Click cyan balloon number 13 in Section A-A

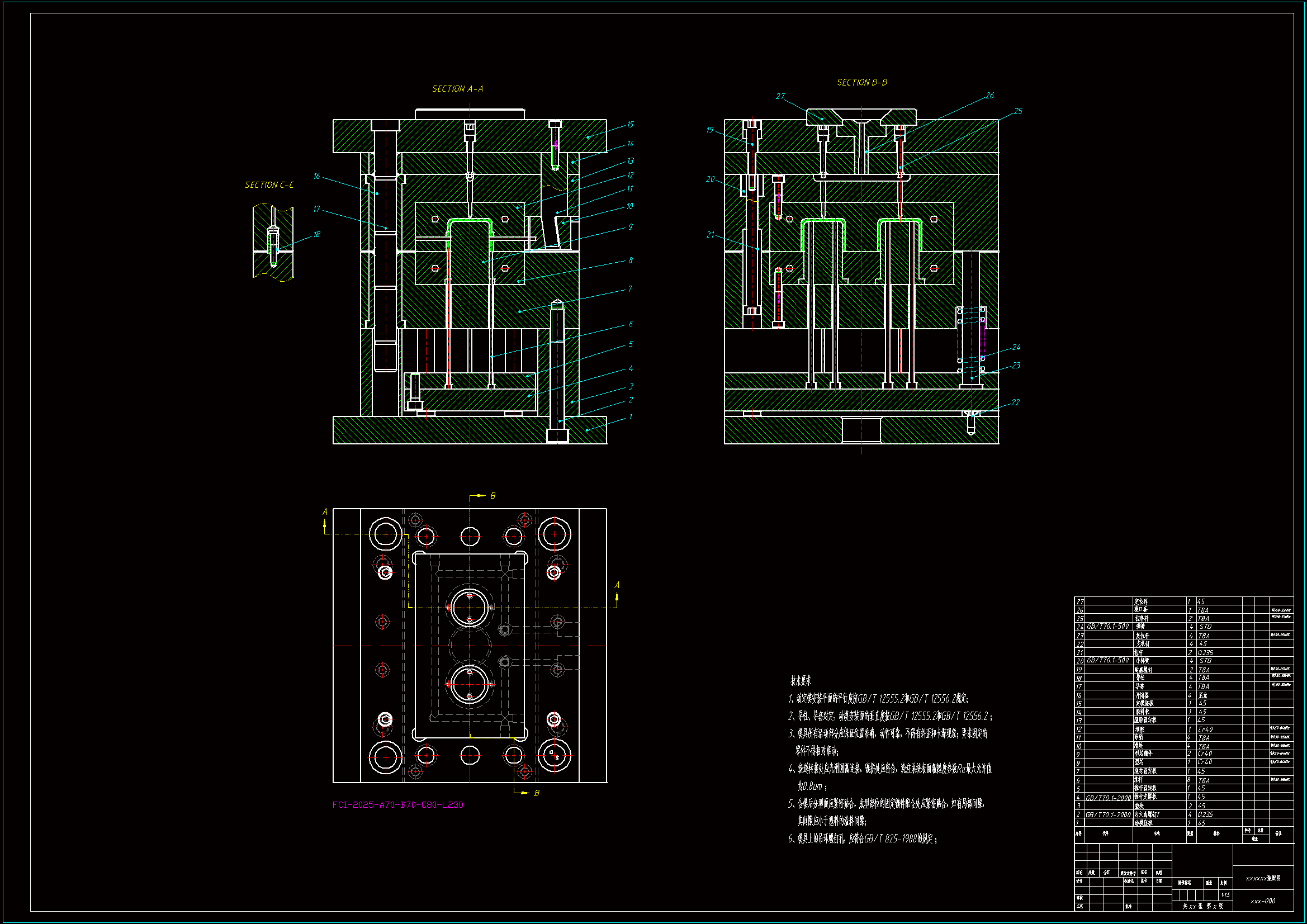[630, 161]
